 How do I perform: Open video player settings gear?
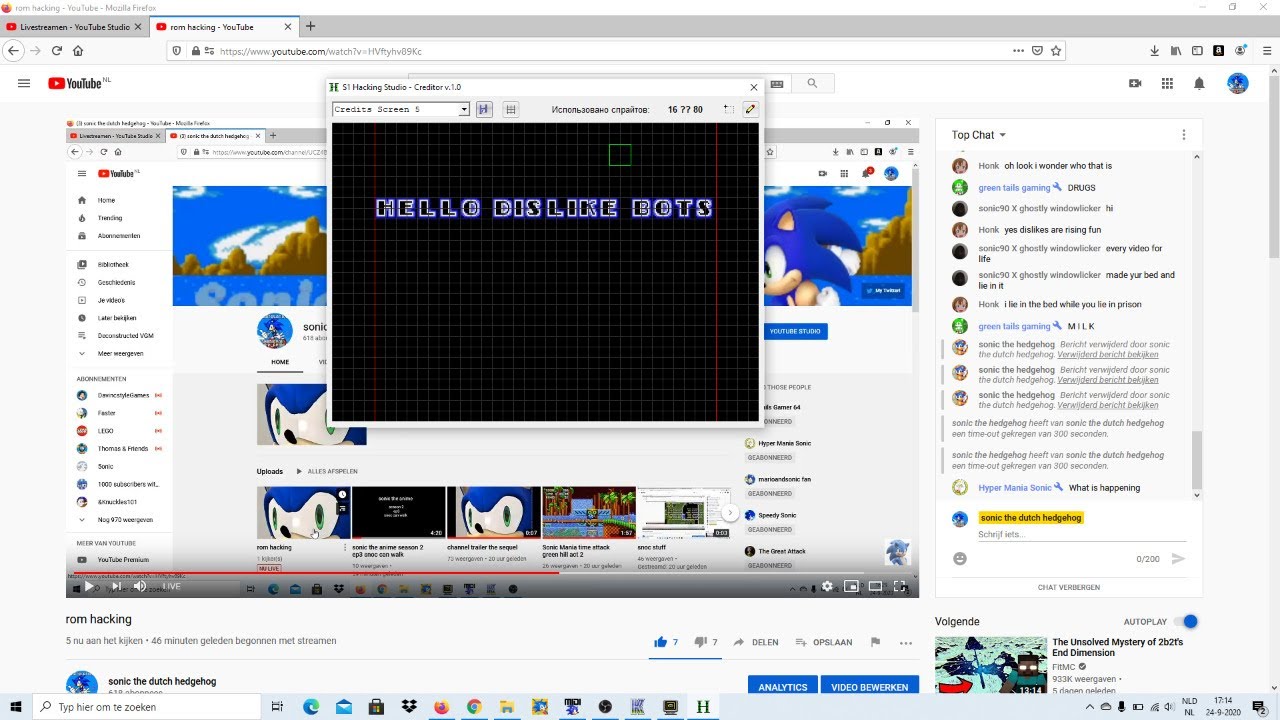827,587
